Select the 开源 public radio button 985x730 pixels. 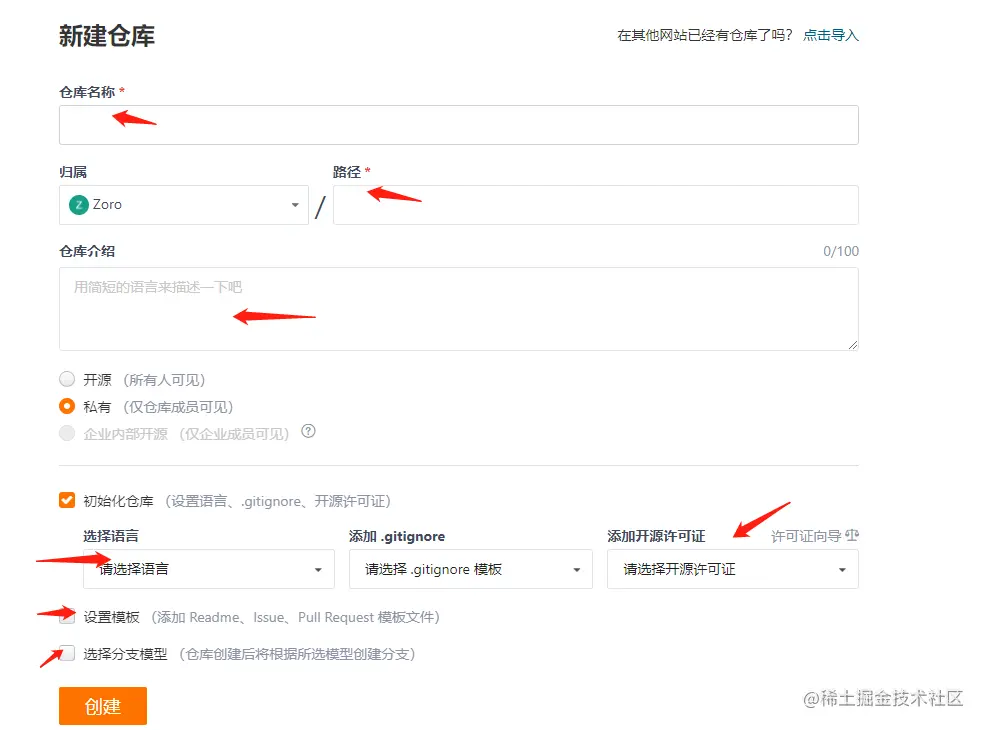point(67,379)
